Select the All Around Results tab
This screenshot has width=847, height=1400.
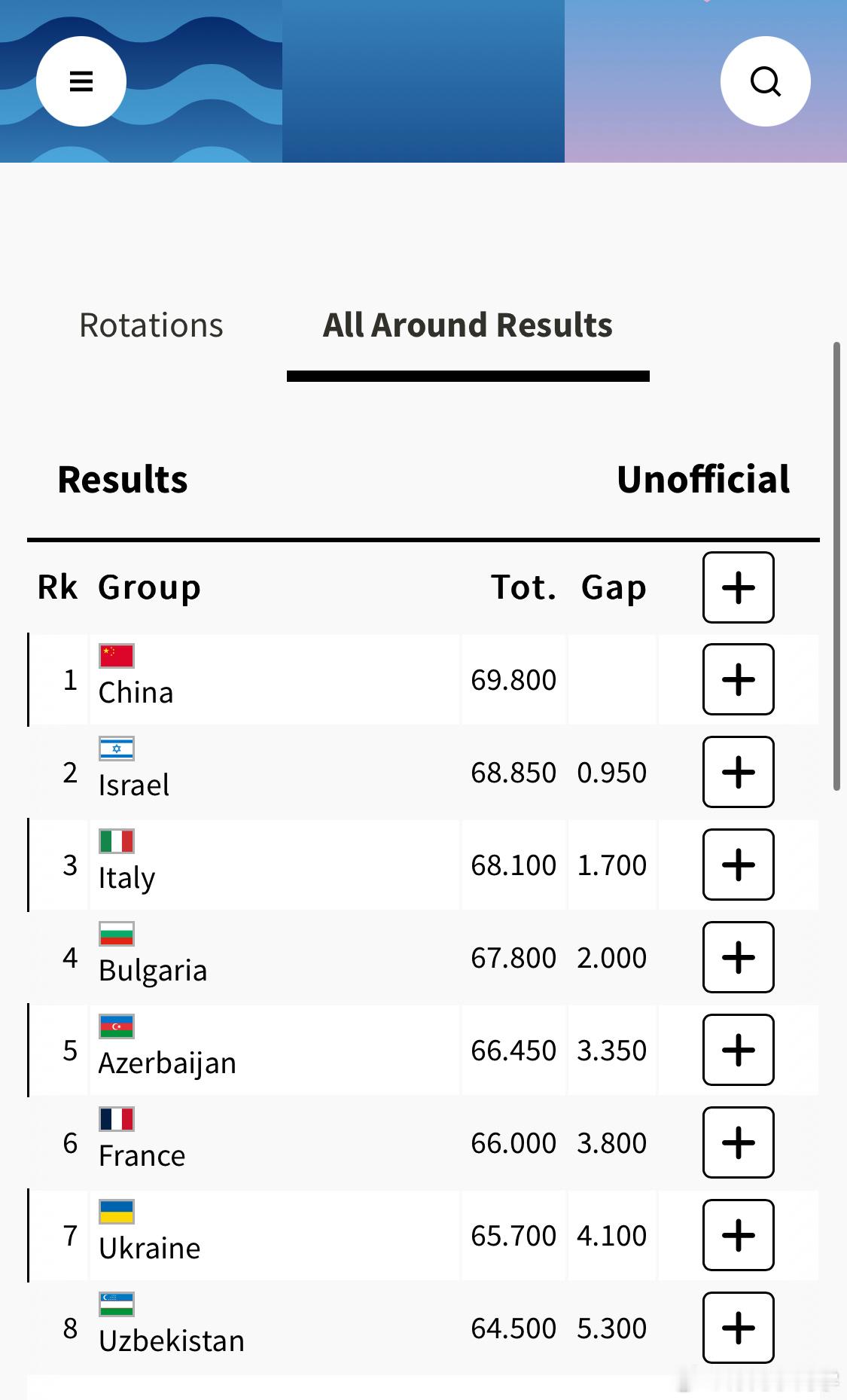[468, 325]
